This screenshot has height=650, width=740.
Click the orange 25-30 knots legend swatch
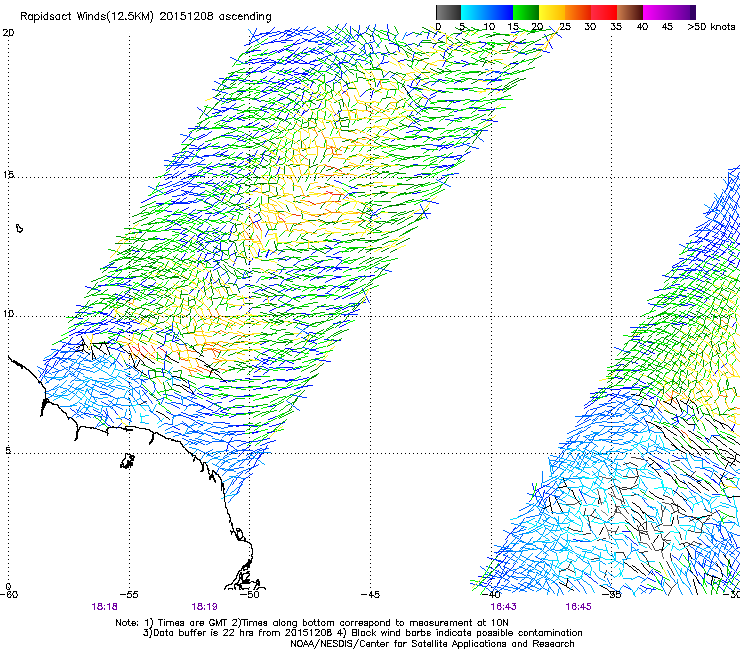click(x=578, y=12)
